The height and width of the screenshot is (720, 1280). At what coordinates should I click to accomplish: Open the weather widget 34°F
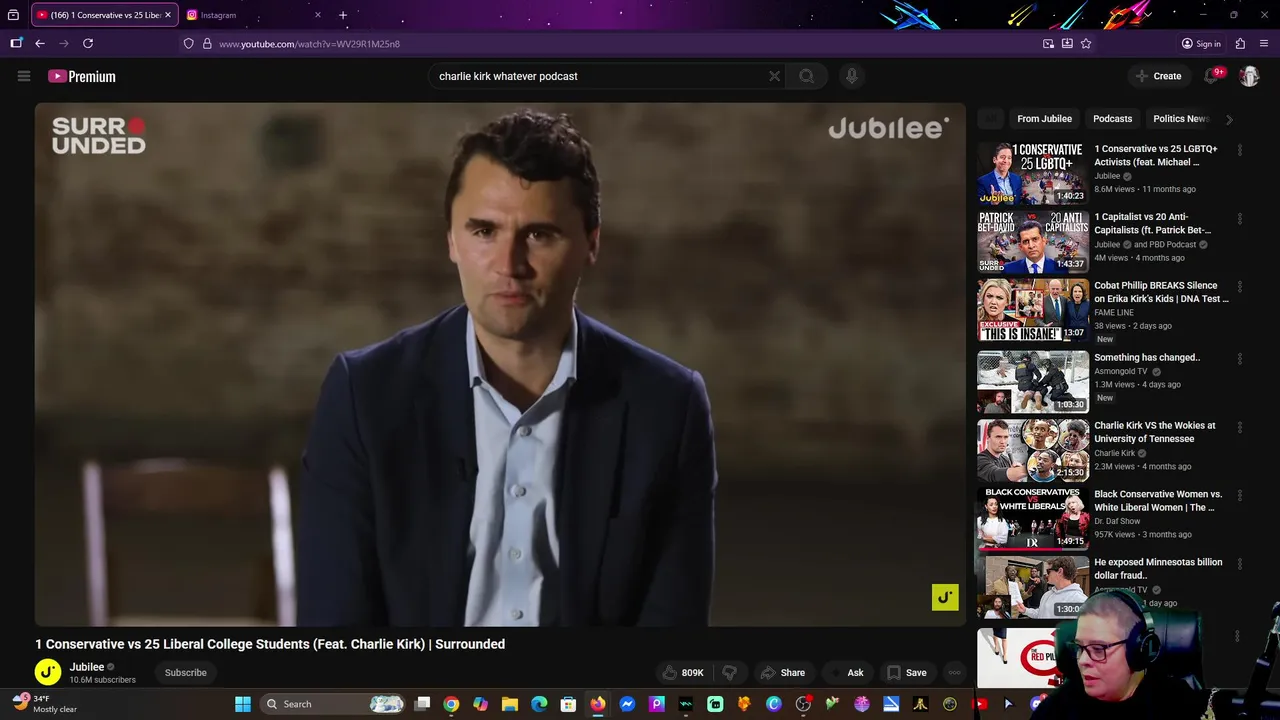[x=45, y=704]
